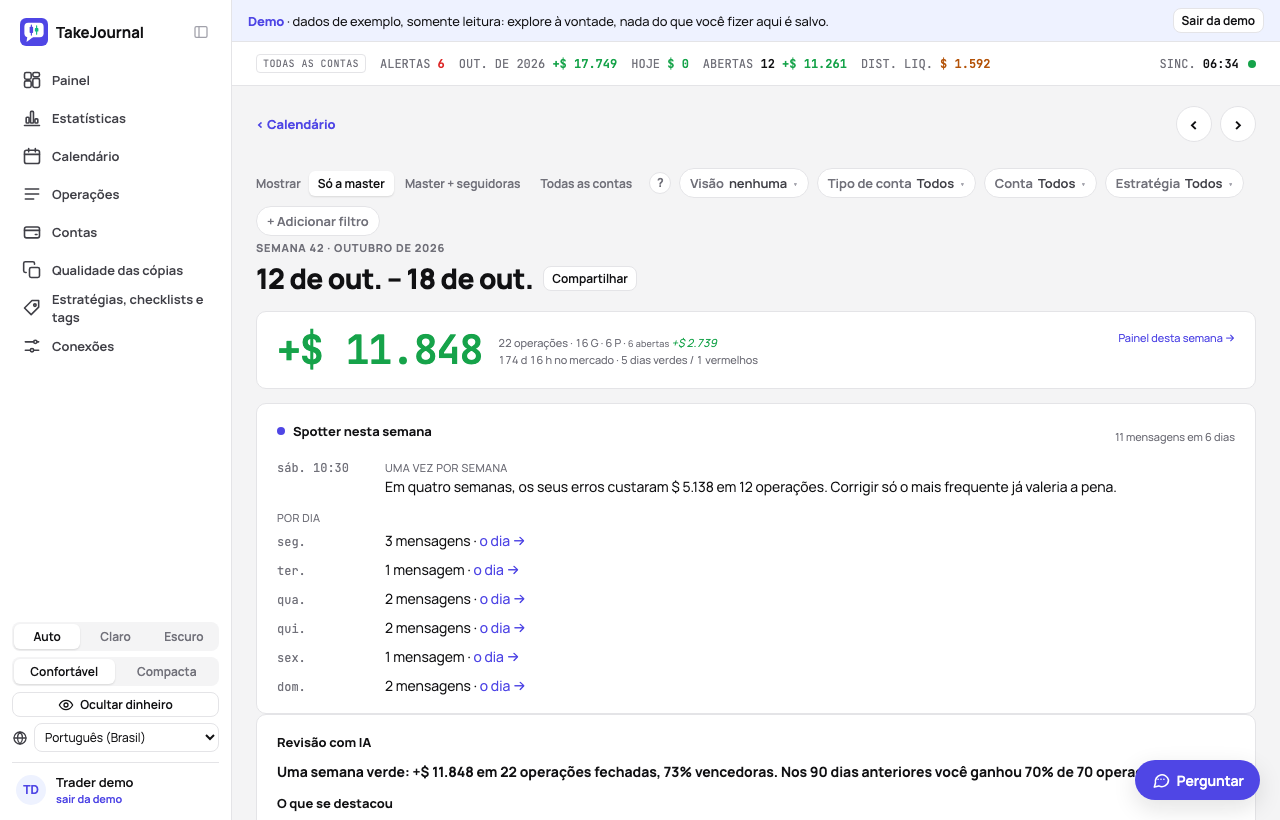Click the 'sair da demo' link under Trader demo
The image size is (1280, 820).
pos(89,799)
